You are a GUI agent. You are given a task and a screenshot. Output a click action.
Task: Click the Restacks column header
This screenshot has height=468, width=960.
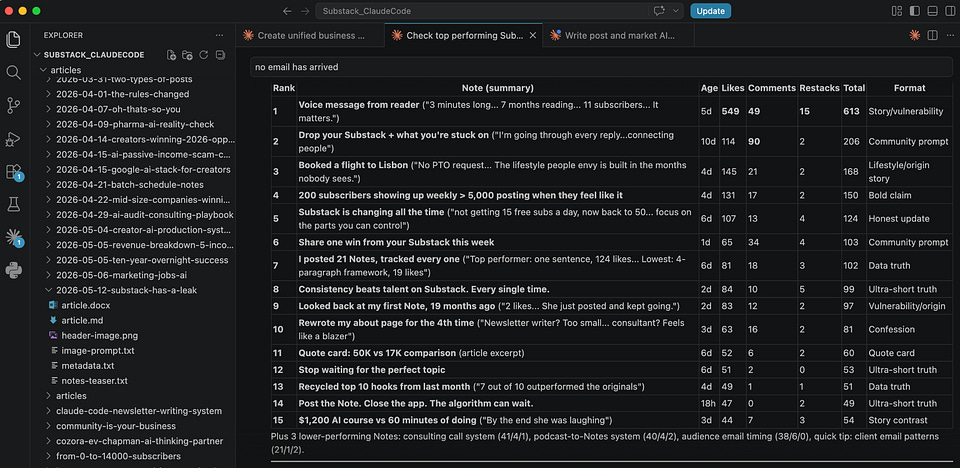pos(819,88)
